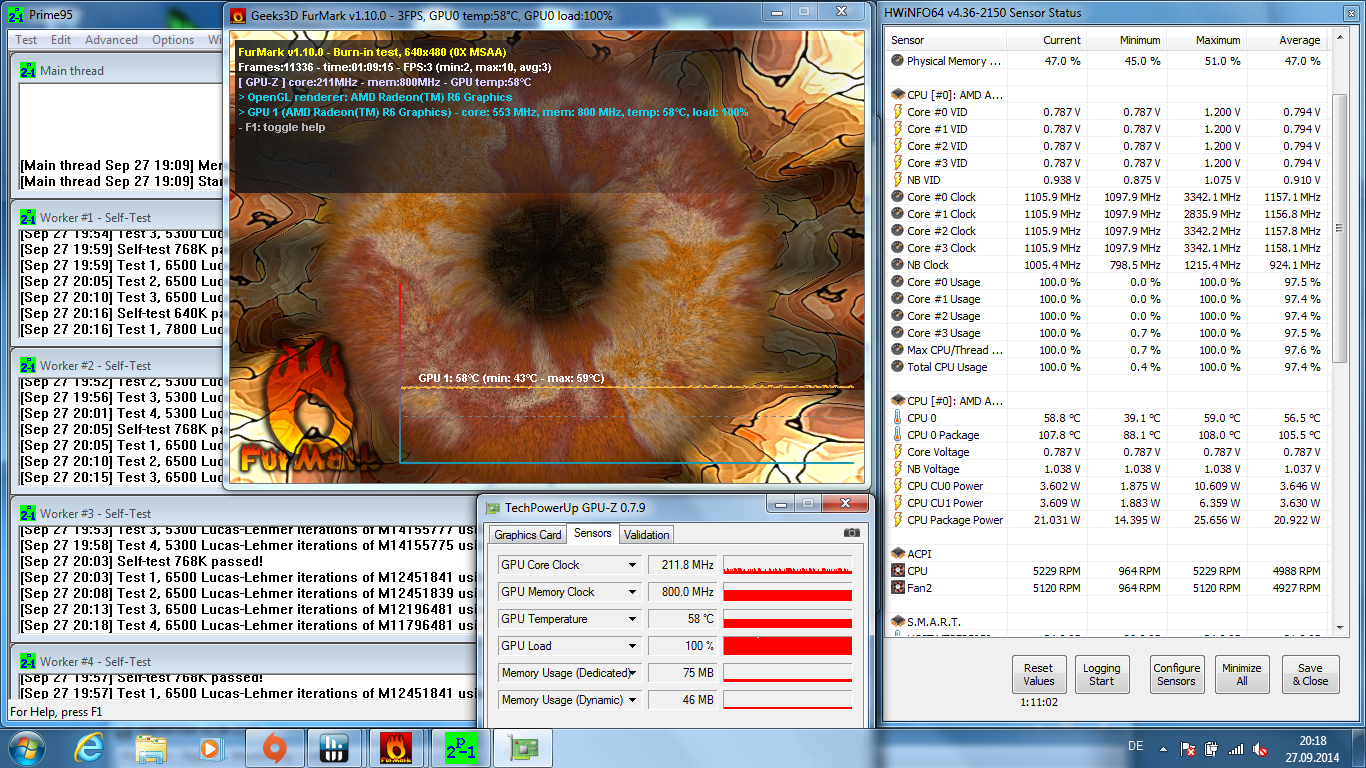The image size is (1366, 768).
Task: Click the FurMark title bar icon
Action: [x=238, y=16]
